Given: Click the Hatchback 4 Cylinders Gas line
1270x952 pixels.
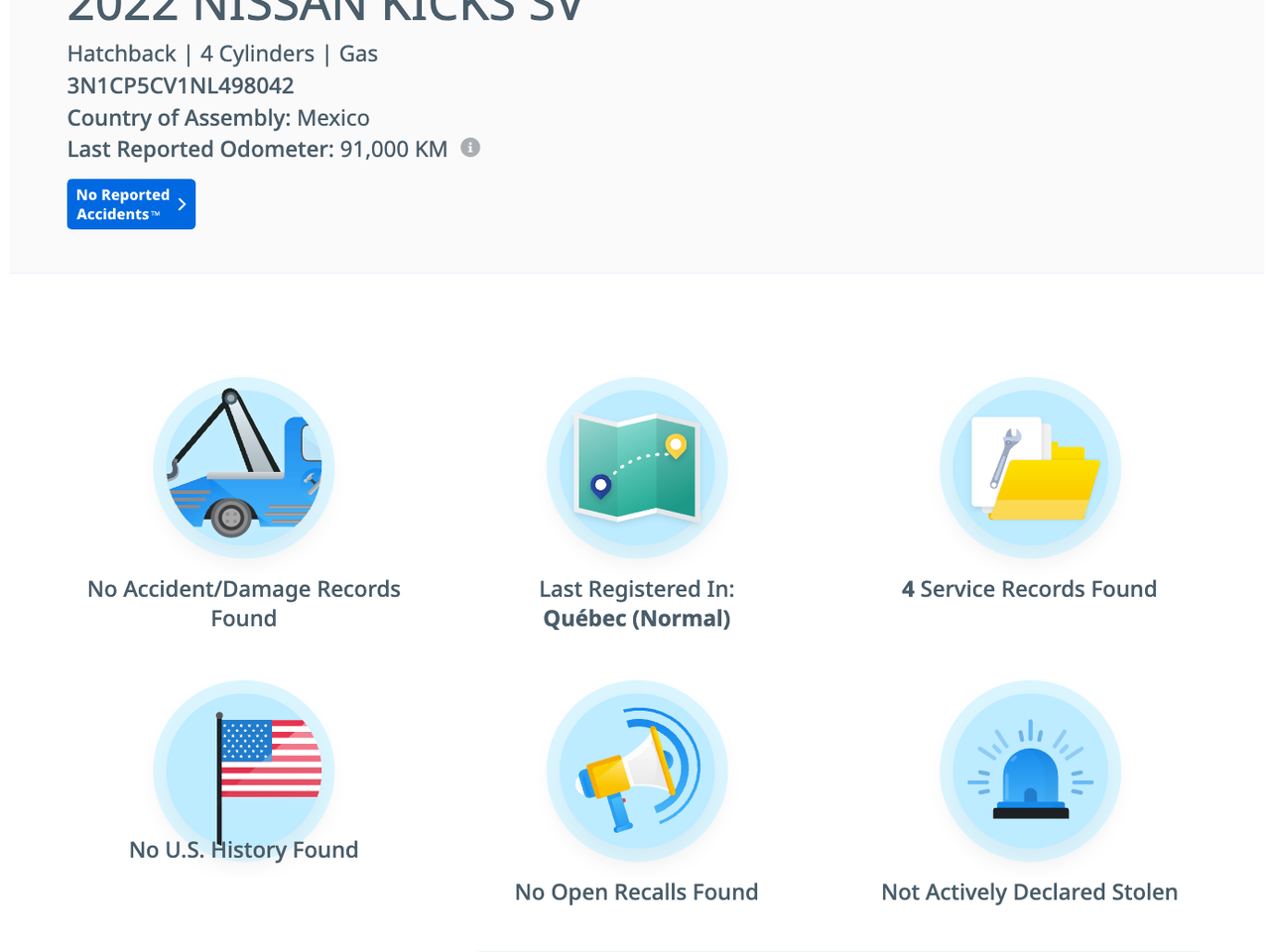Looking at the screenshot, I should tap(222, 54).
